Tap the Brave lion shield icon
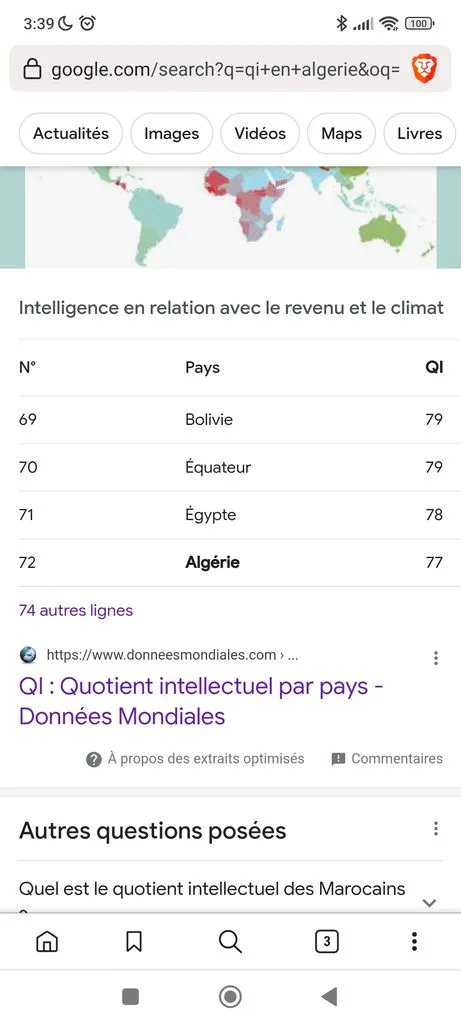Viewport: 461px width, 1024px height. (x=424, y=69)
